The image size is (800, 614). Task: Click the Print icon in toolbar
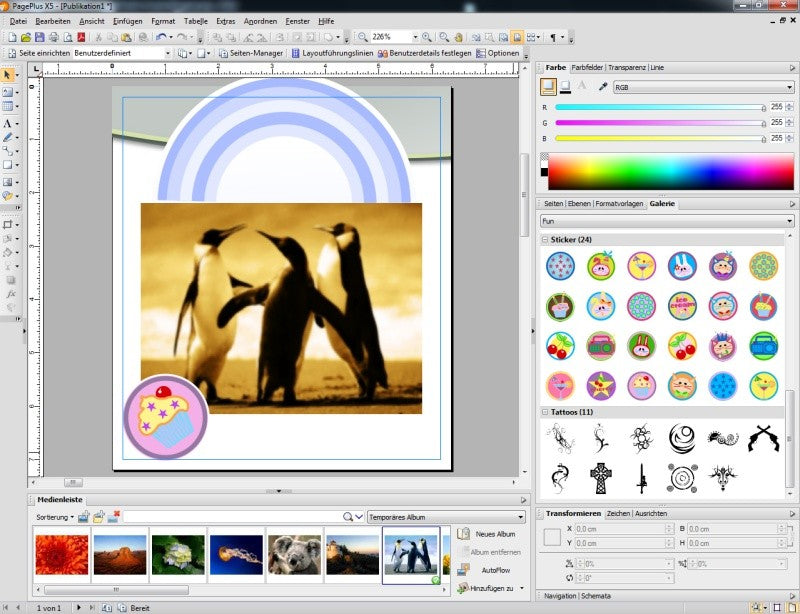point(54,37)
